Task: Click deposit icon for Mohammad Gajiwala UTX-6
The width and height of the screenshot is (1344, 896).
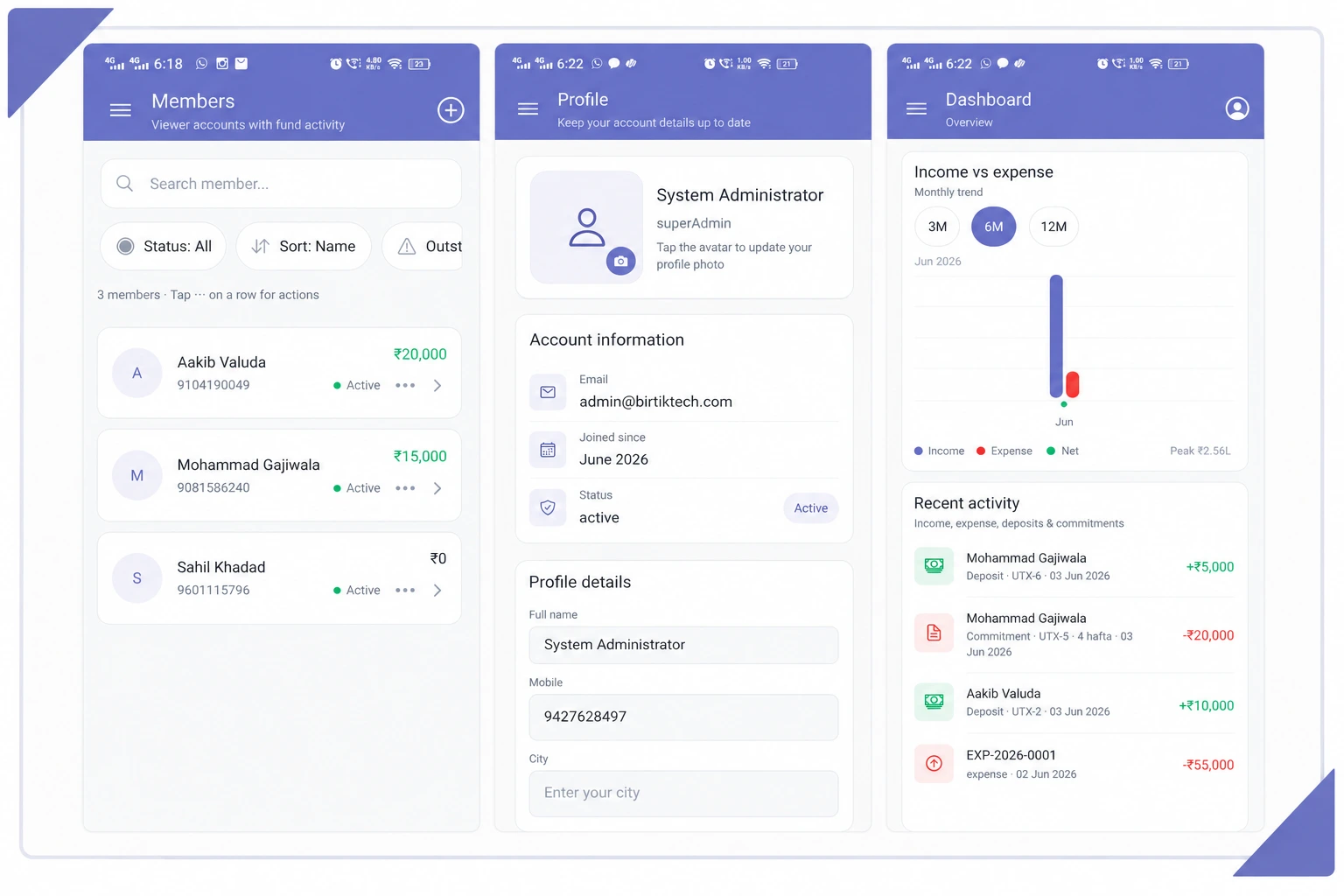Action: (934, 566)
